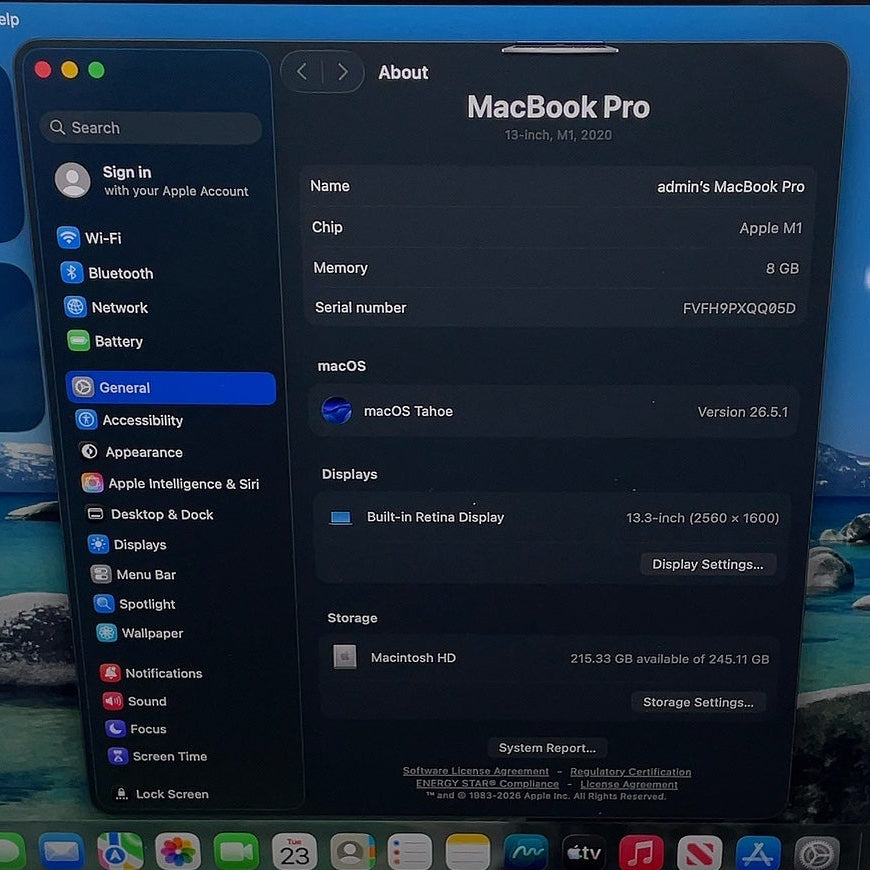Open the Regulatory Certification link
Image resolution: width=870 pixels, height=870 pixels.
click(630, 771)
